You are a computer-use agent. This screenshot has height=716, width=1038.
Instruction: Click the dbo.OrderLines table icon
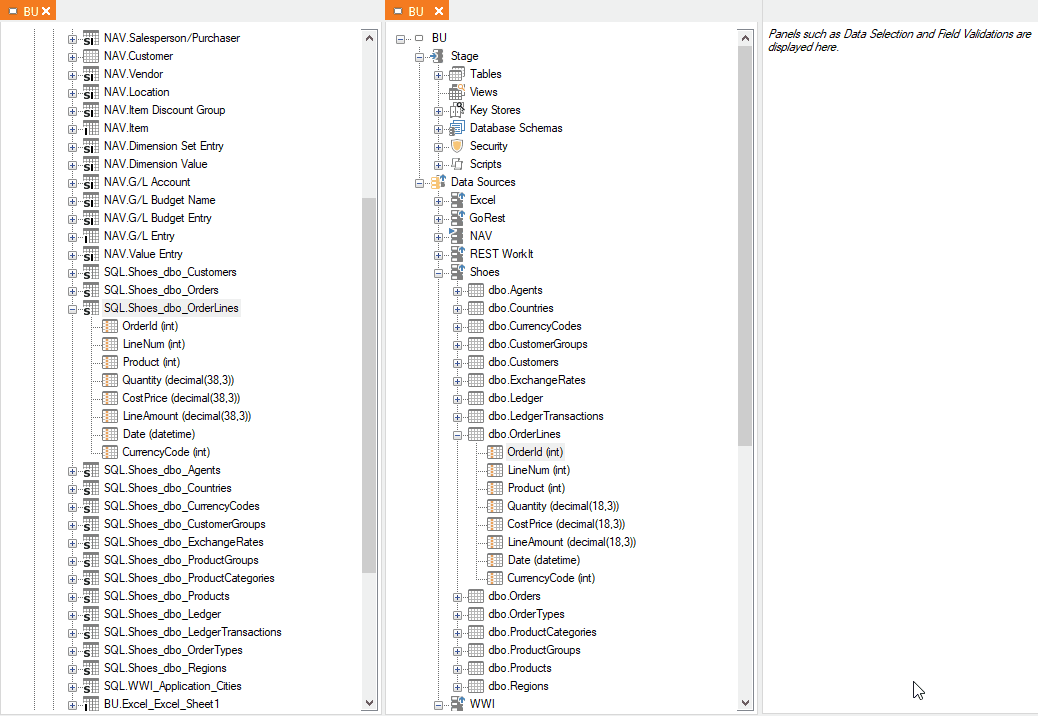pyautogui.click(x=476, y=434)
